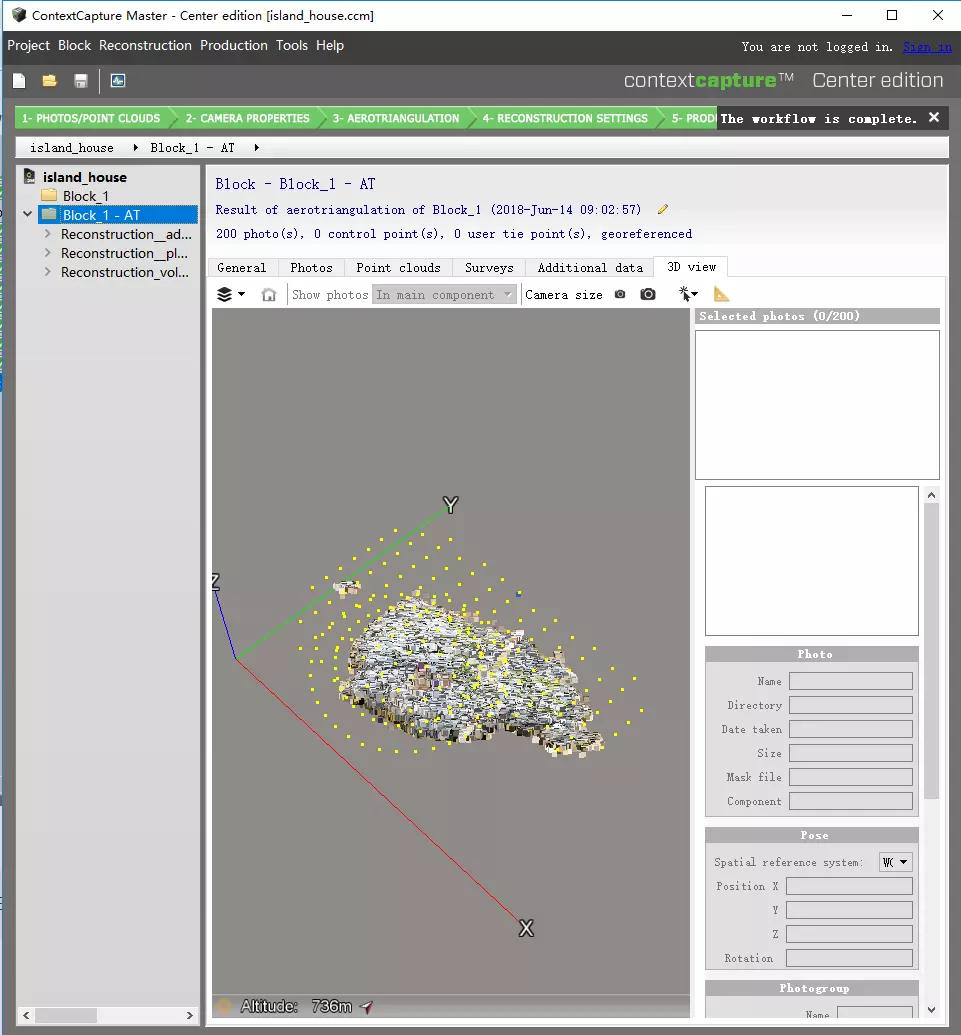Switch to the Point clouds tab
Image resolution: width=961 pixels, height=1035 pixels.
398,267
